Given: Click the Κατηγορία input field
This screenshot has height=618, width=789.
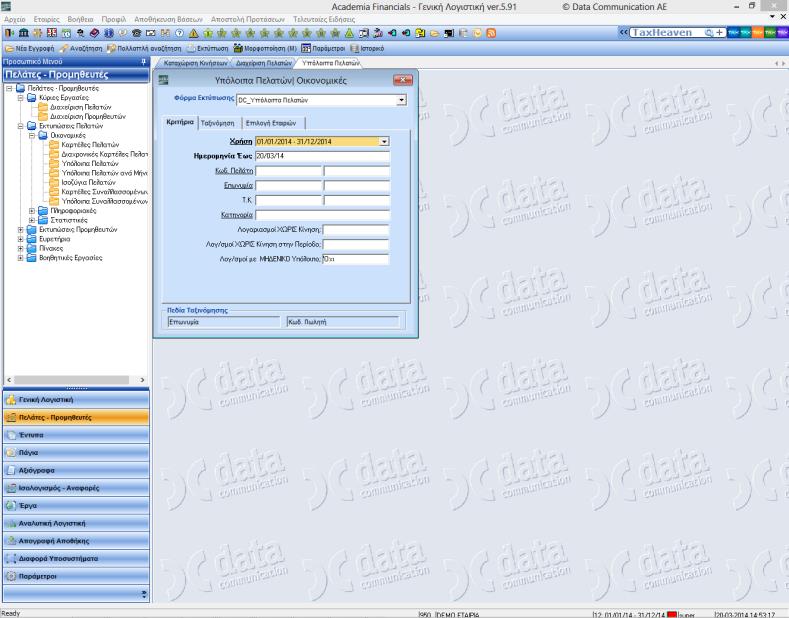Looking at the screenshot, I should click(322, 215).
